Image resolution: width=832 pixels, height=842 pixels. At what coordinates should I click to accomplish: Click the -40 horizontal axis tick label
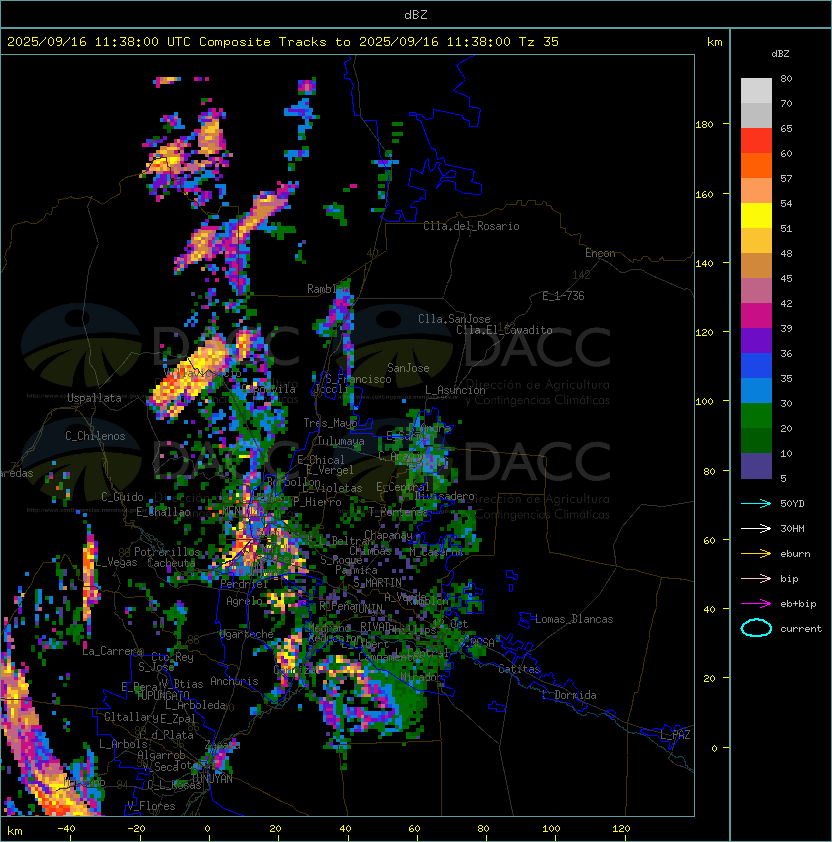point(66,829)
